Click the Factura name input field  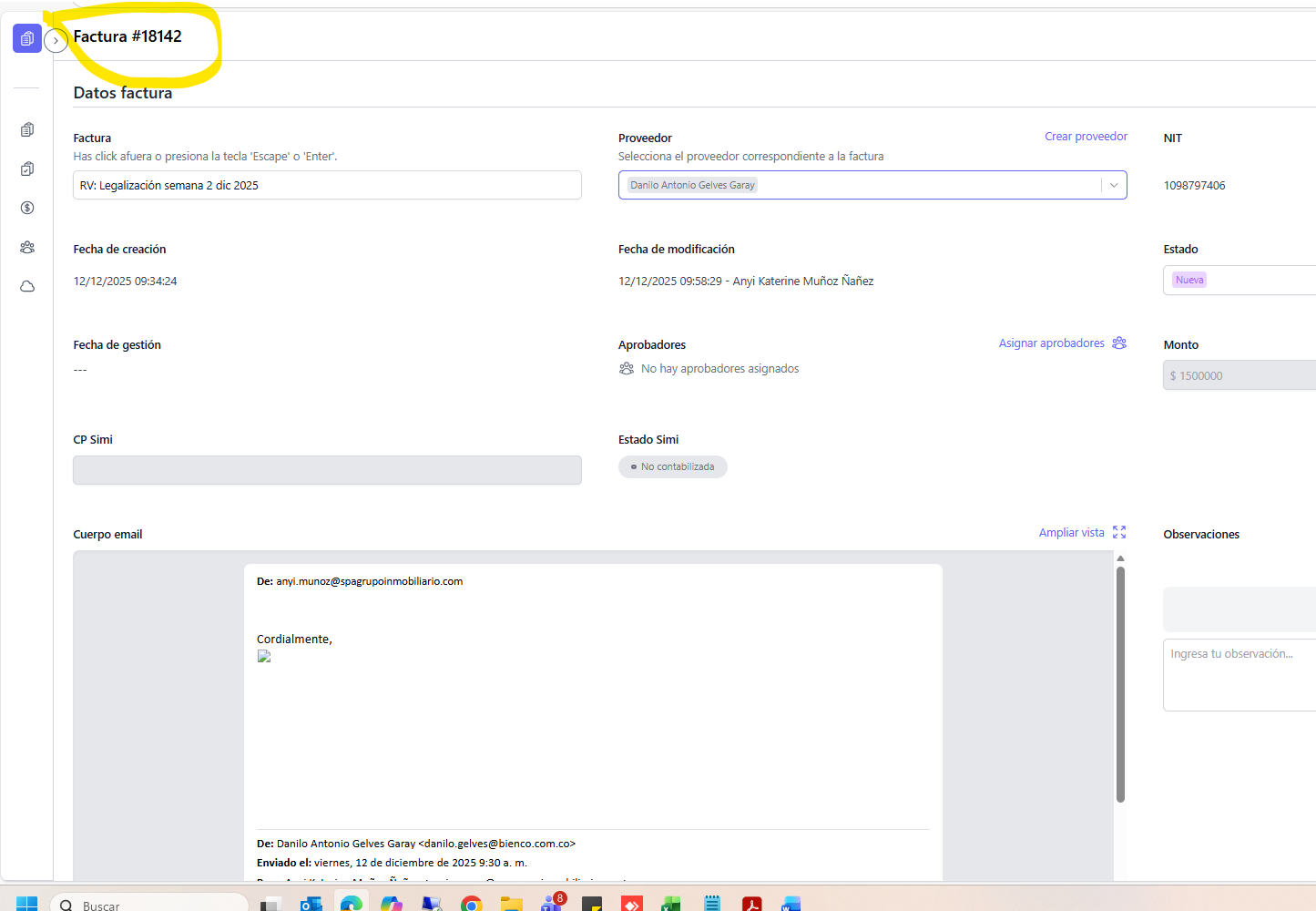click(x=327, y=185)
